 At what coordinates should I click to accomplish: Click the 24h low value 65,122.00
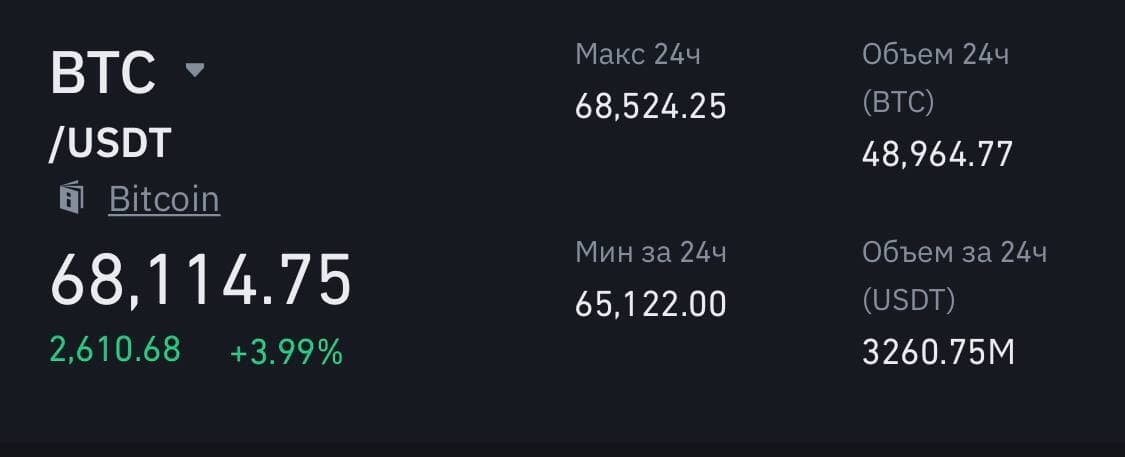click(650, 303)
